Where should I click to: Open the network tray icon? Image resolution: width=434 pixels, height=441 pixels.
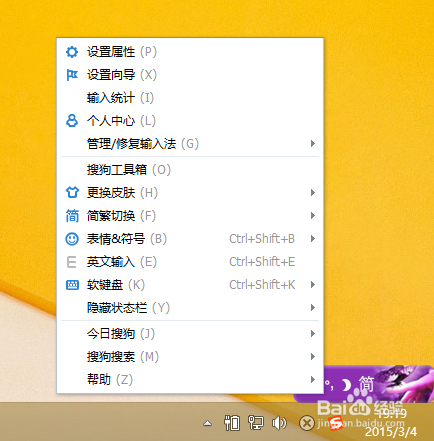[x=255, y=423]
